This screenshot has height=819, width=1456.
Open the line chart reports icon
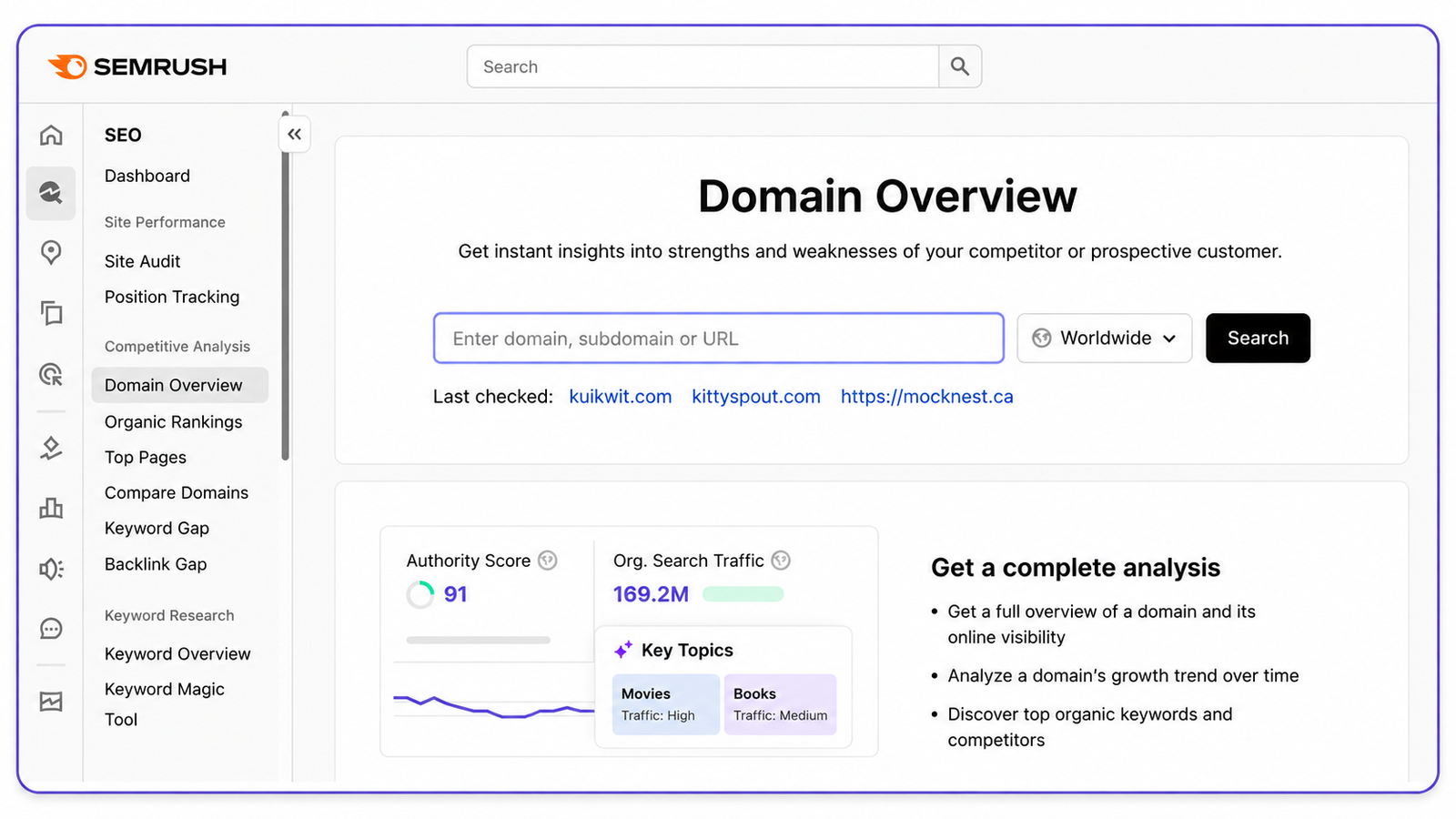(51, 702)
